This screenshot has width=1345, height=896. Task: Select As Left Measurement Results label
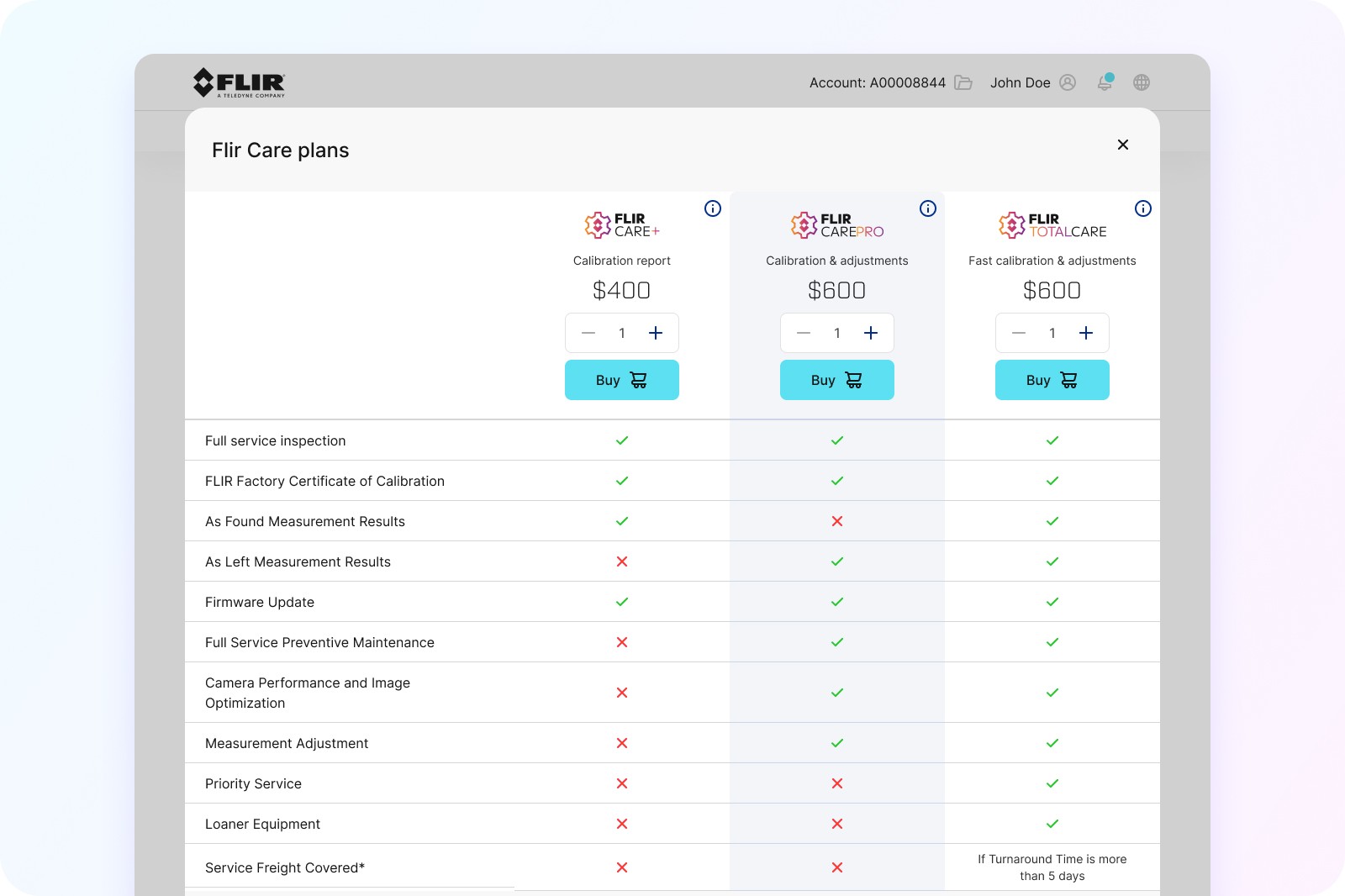click(x=298, y=561)
